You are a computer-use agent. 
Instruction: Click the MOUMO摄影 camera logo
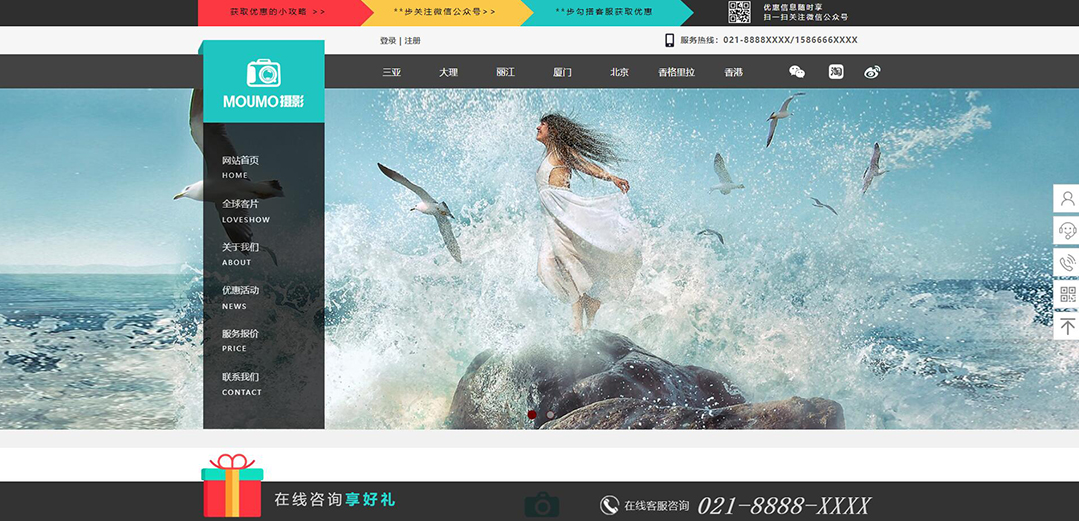pyautogui.click(x=264, y=82)
